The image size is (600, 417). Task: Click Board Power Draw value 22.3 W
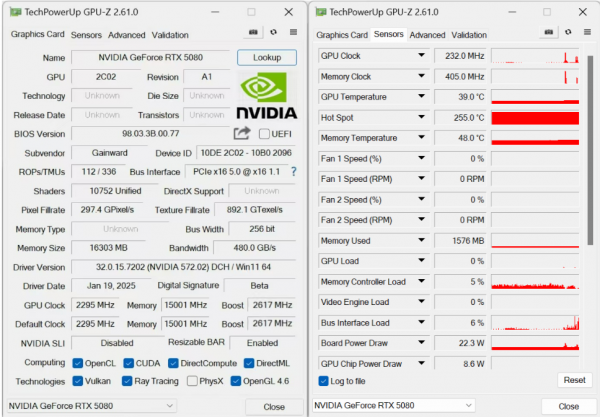[460, 343]
